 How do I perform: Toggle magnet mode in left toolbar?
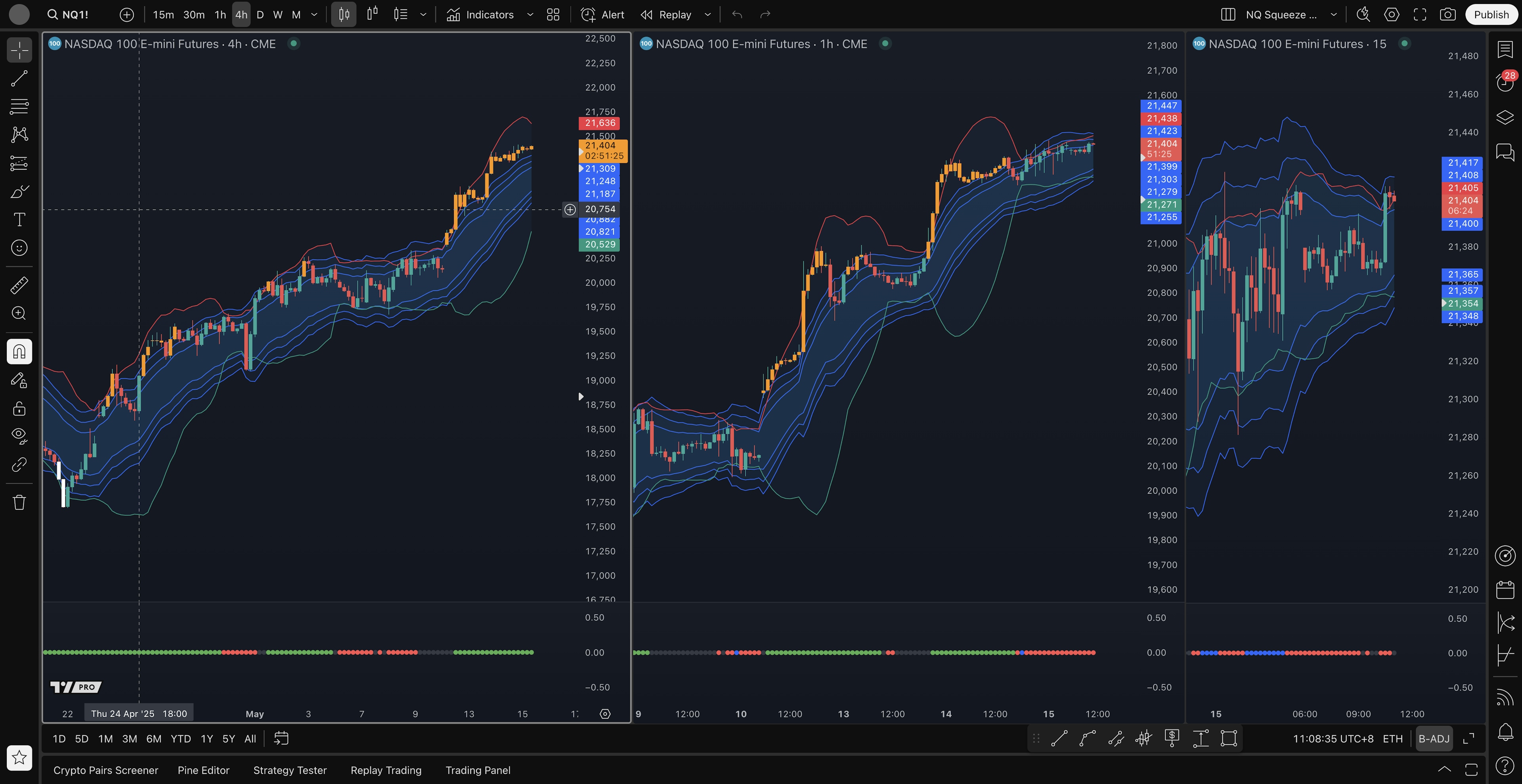(x=19, y=352)
